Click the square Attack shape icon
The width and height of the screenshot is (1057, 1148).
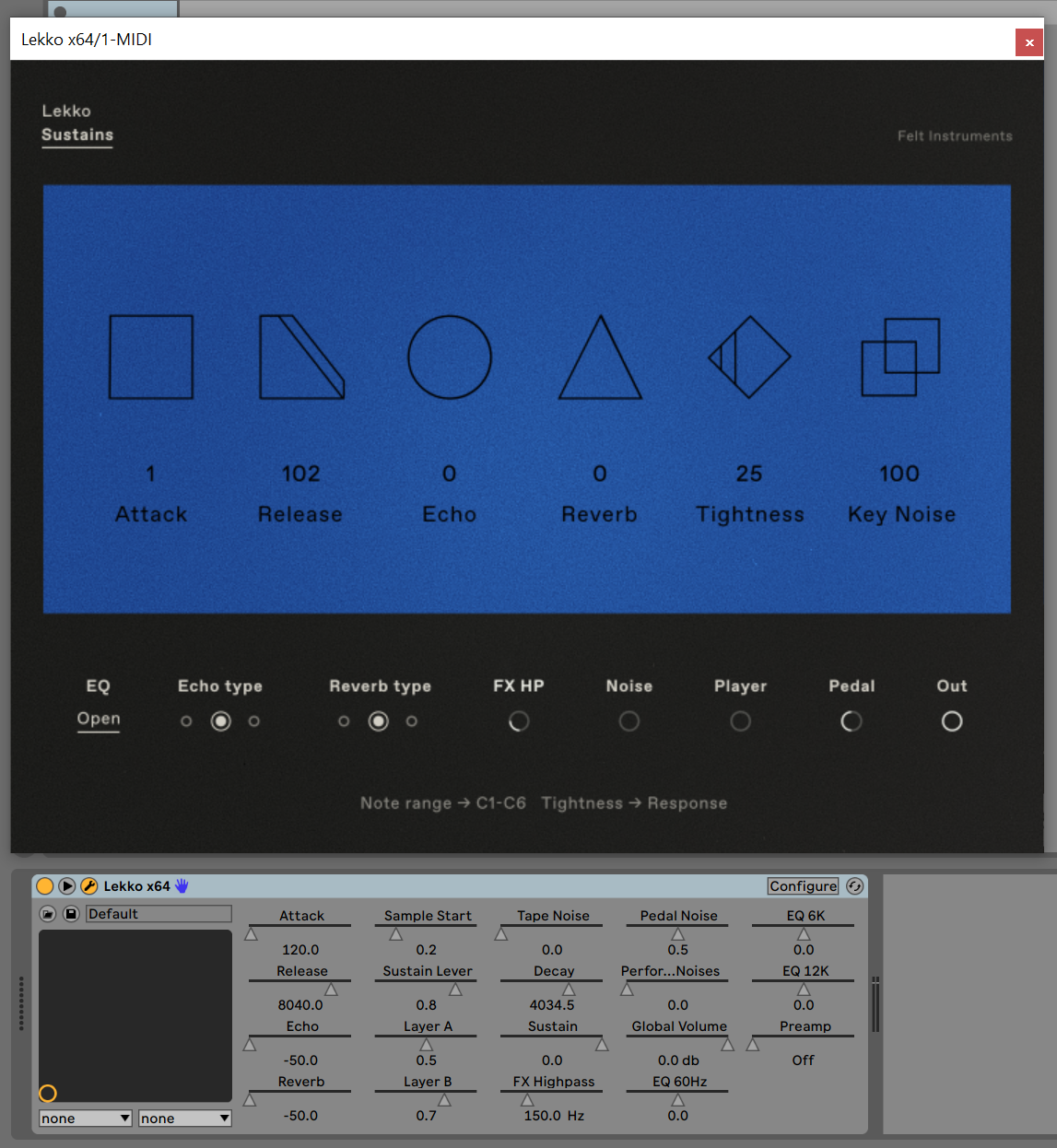click(x=151, y=357)
